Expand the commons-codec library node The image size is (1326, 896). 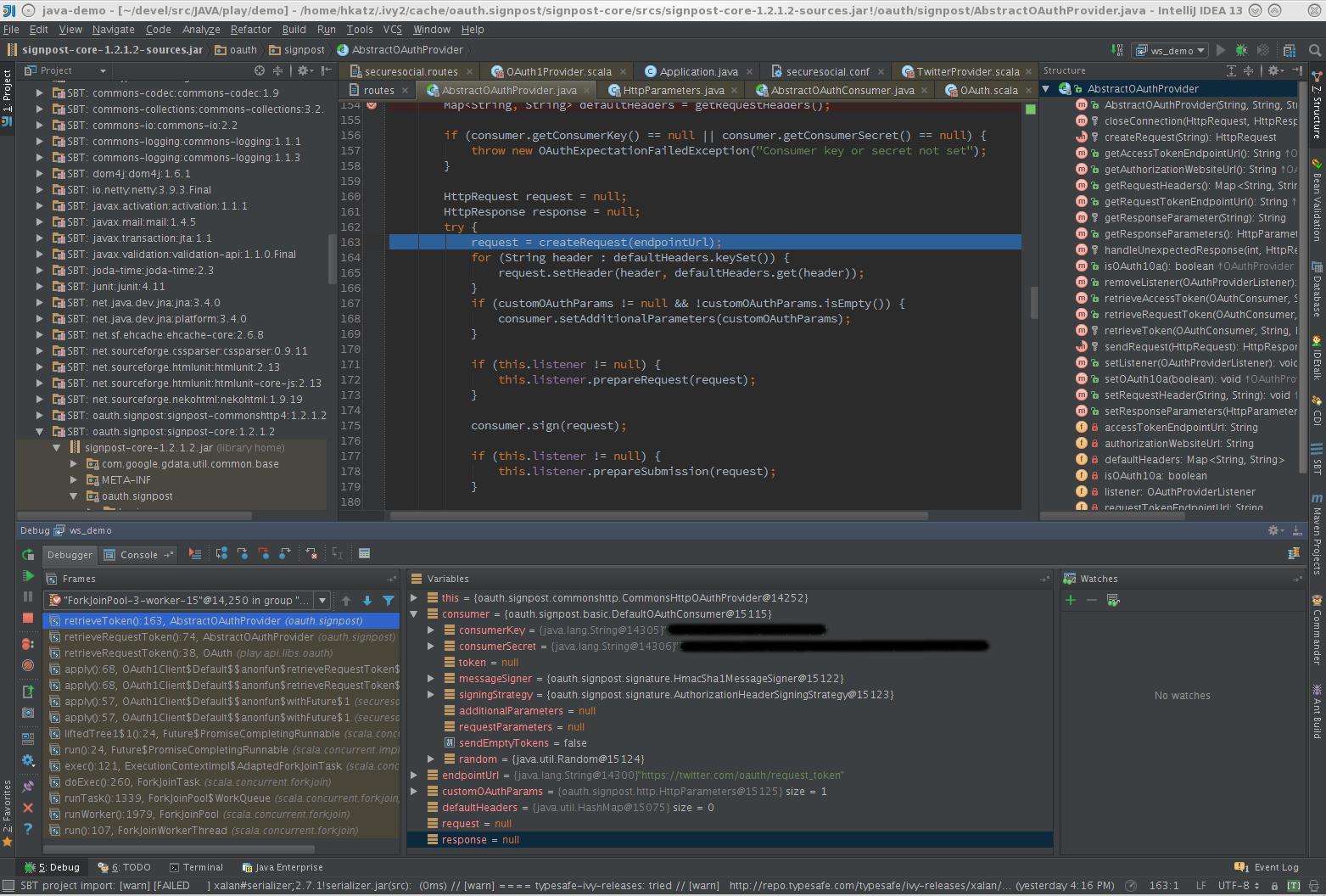[x=39, y=92]
